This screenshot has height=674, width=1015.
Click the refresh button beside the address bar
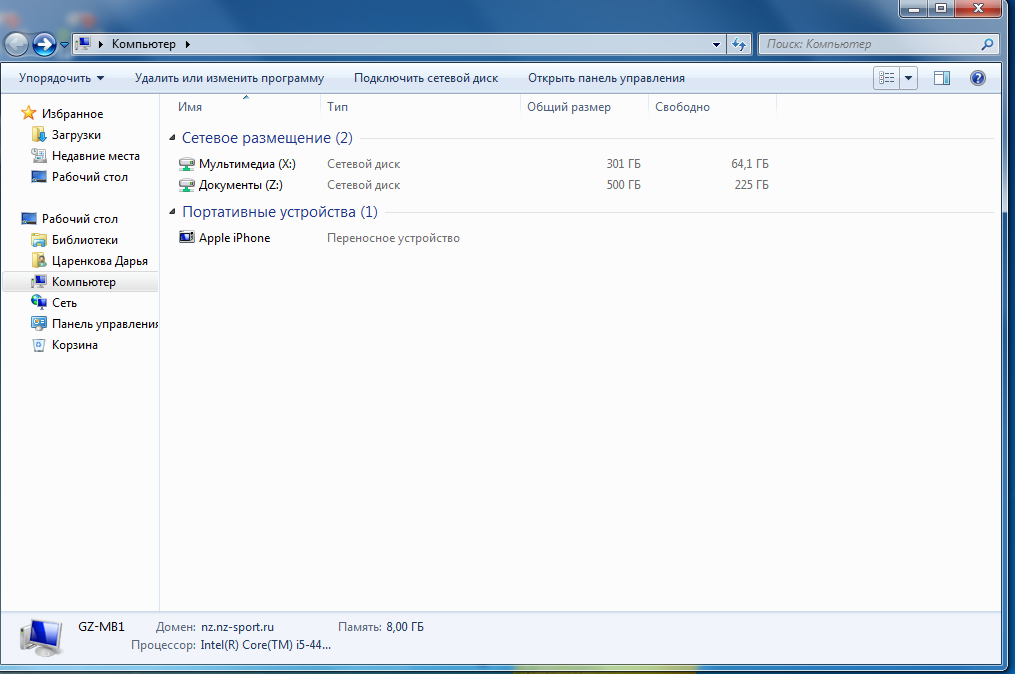(740, 44)
